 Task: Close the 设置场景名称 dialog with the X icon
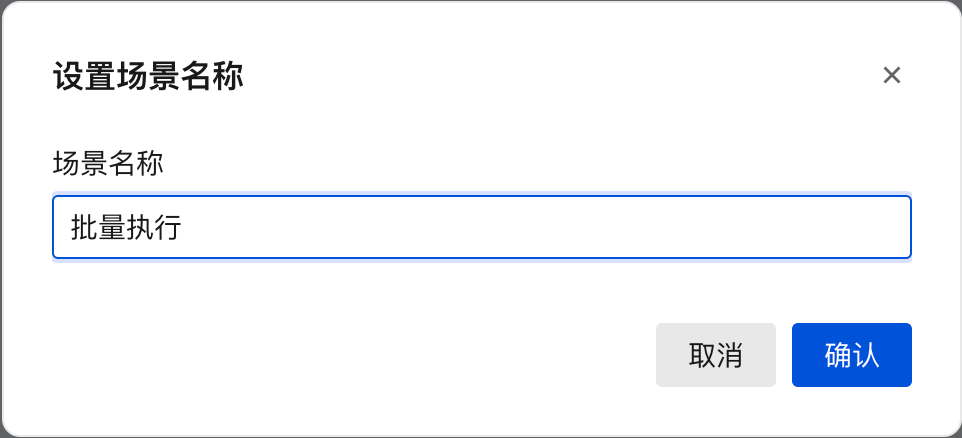tap(892, 75)
